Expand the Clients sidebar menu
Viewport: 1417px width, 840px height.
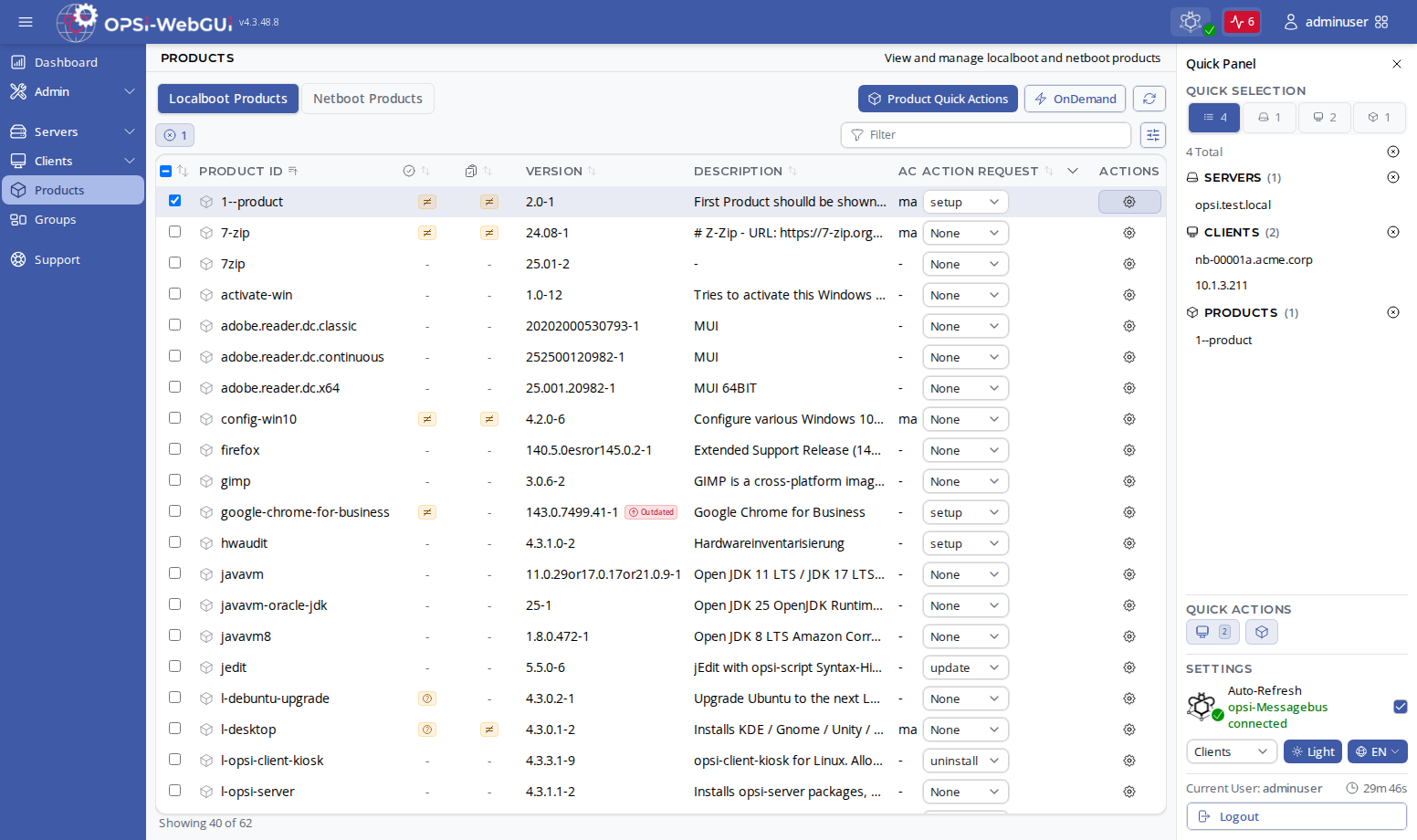coord(73,161)
